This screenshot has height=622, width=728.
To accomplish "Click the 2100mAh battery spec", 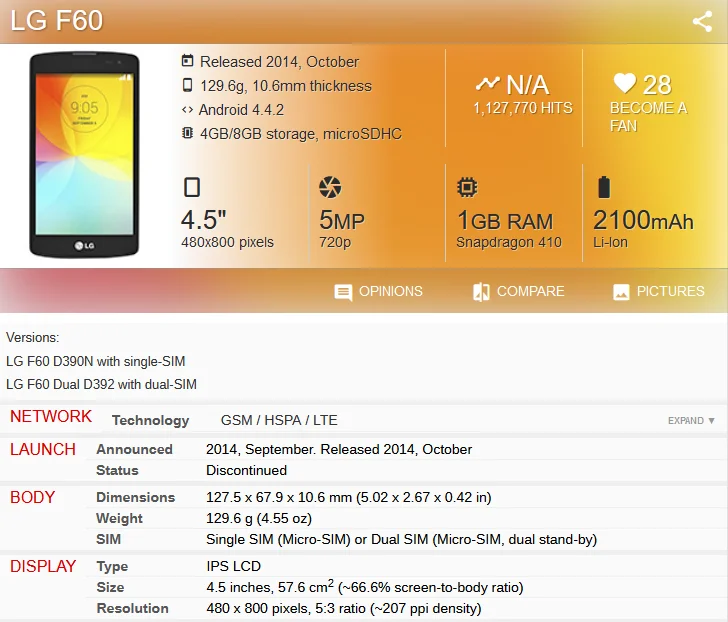I will pos(643,220).
